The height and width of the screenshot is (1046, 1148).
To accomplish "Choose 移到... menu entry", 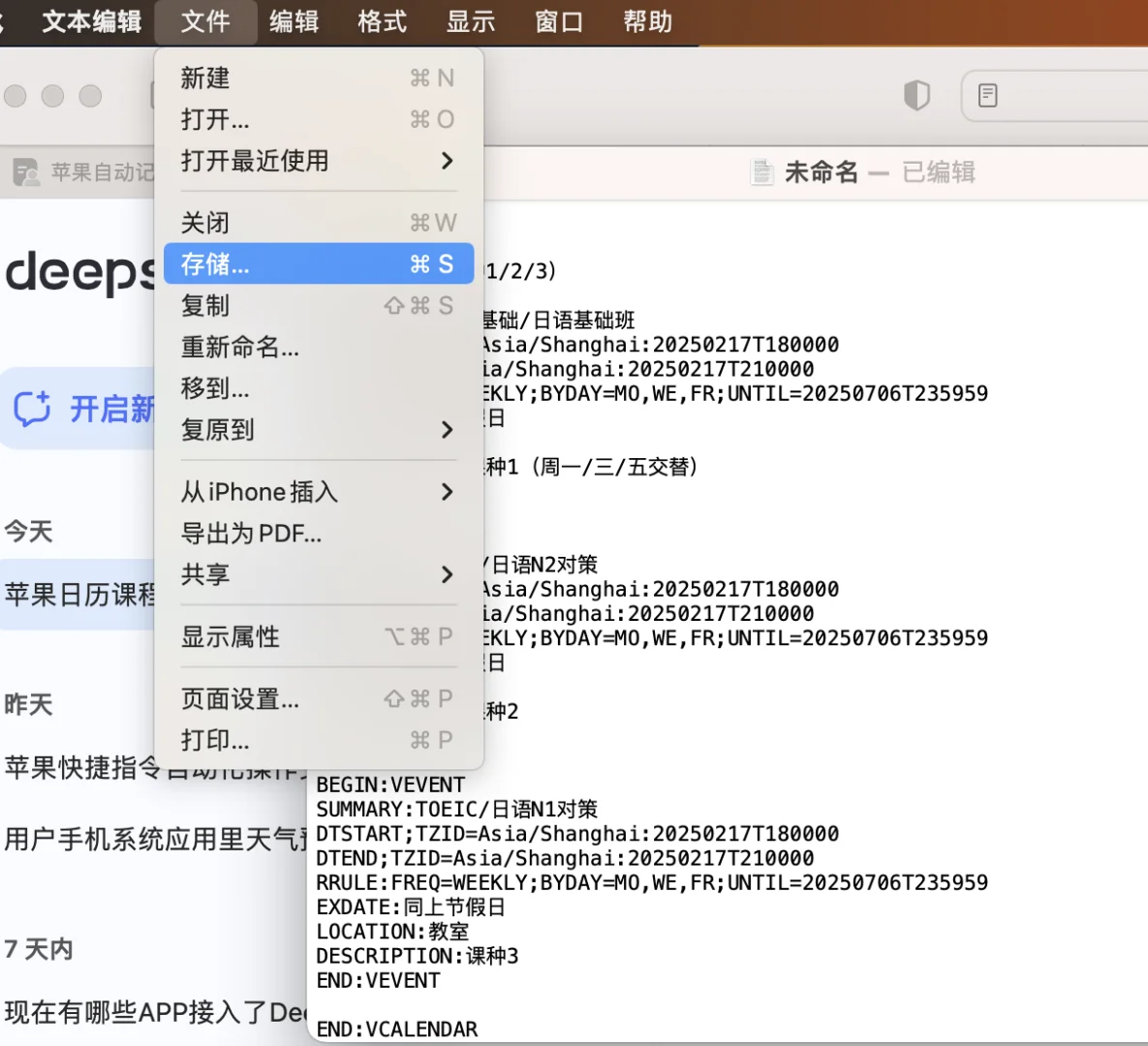I will pos(319,388).
